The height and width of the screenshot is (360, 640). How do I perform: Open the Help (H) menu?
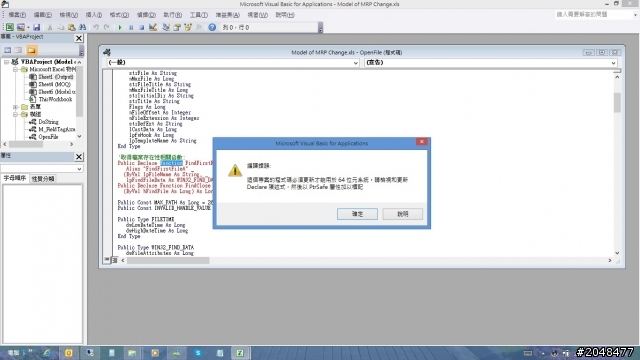point(284,15)
